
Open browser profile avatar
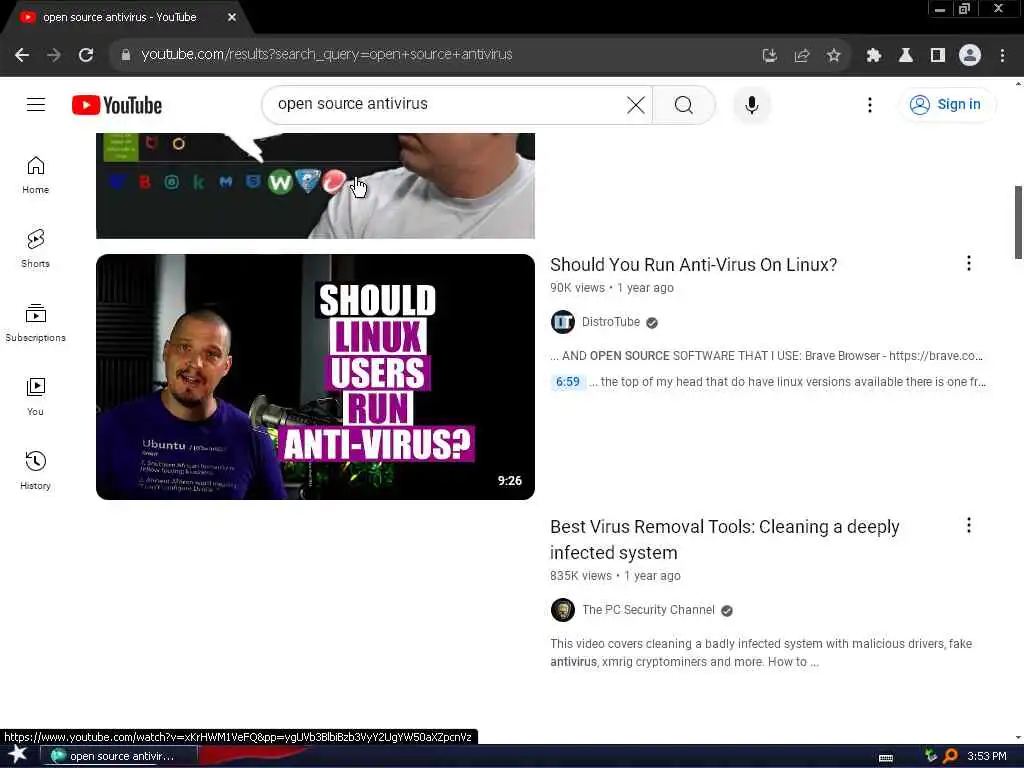(x=970, y=56)
